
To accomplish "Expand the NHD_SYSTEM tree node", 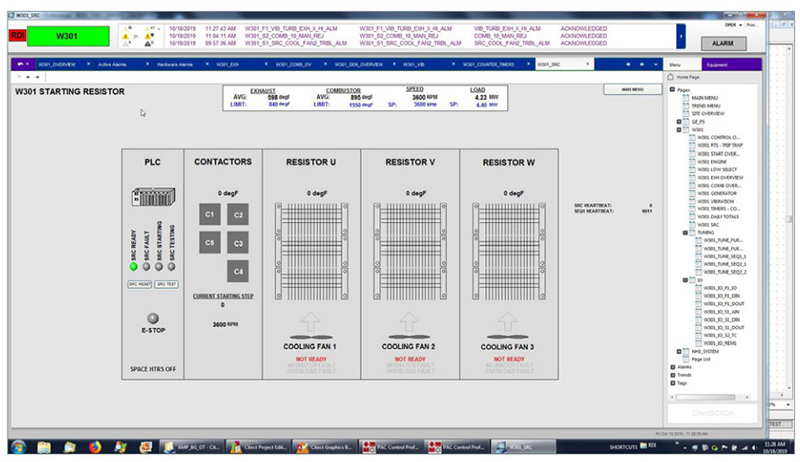I will [679, 351].
